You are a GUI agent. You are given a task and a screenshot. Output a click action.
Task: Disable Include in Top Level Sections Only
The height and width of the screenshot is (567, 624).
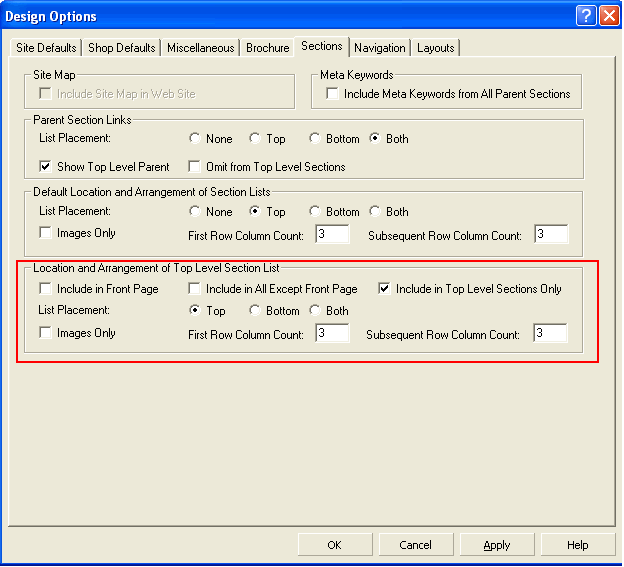pos(384,289)
